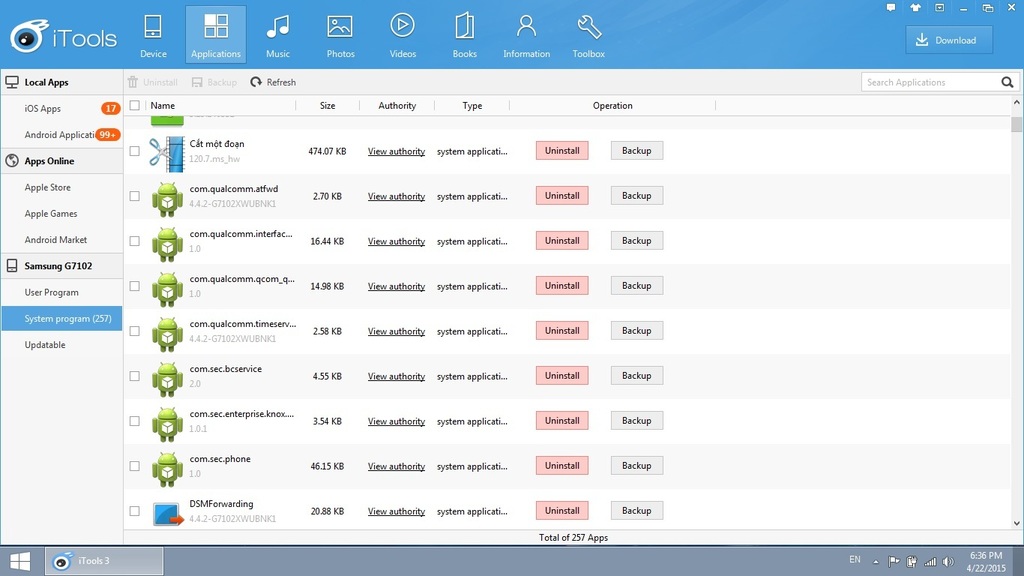Click the EN language indicator

[x=855, y=560]
